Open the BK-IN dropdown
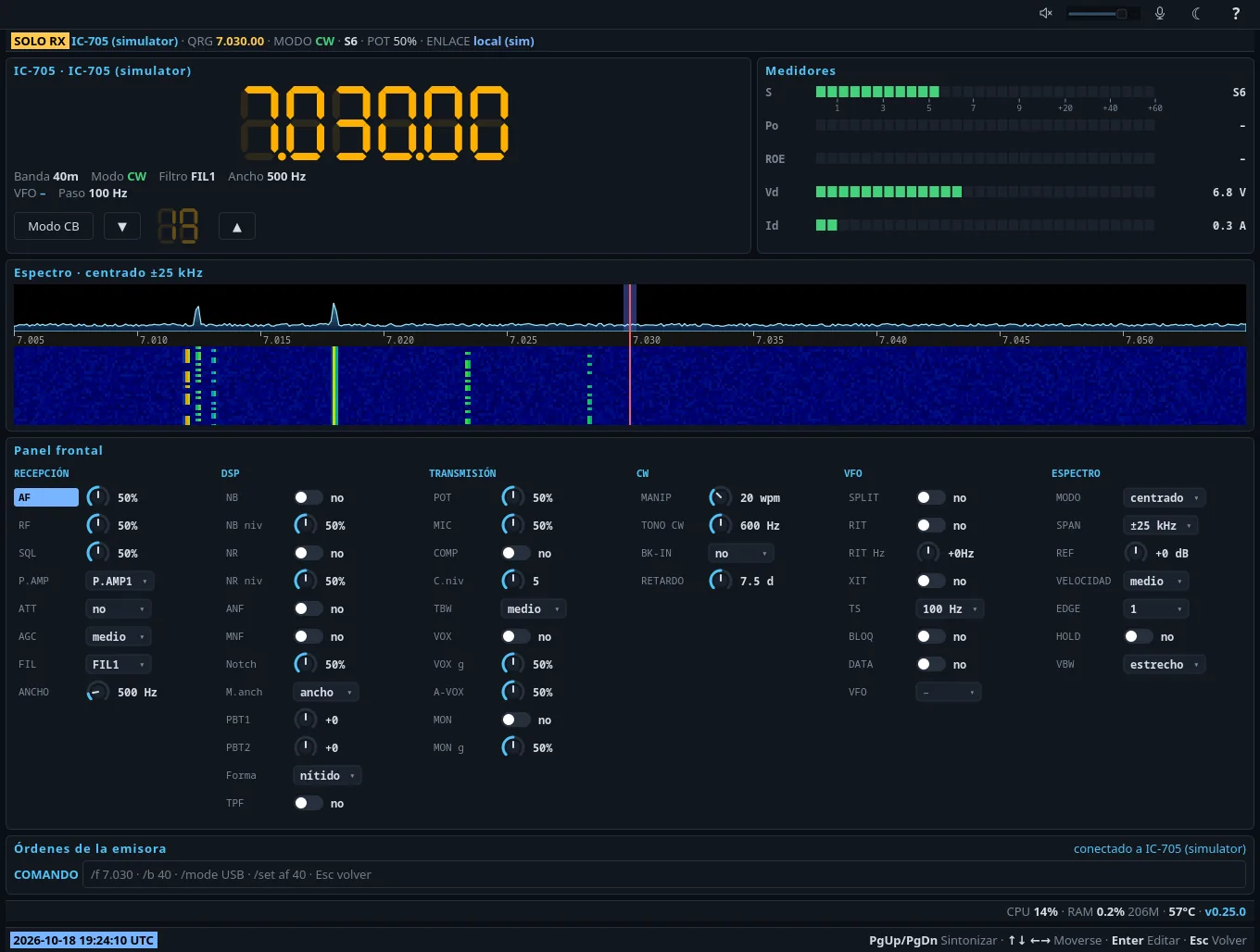Viewport: 1260px width, 952px height. point(741,553)
